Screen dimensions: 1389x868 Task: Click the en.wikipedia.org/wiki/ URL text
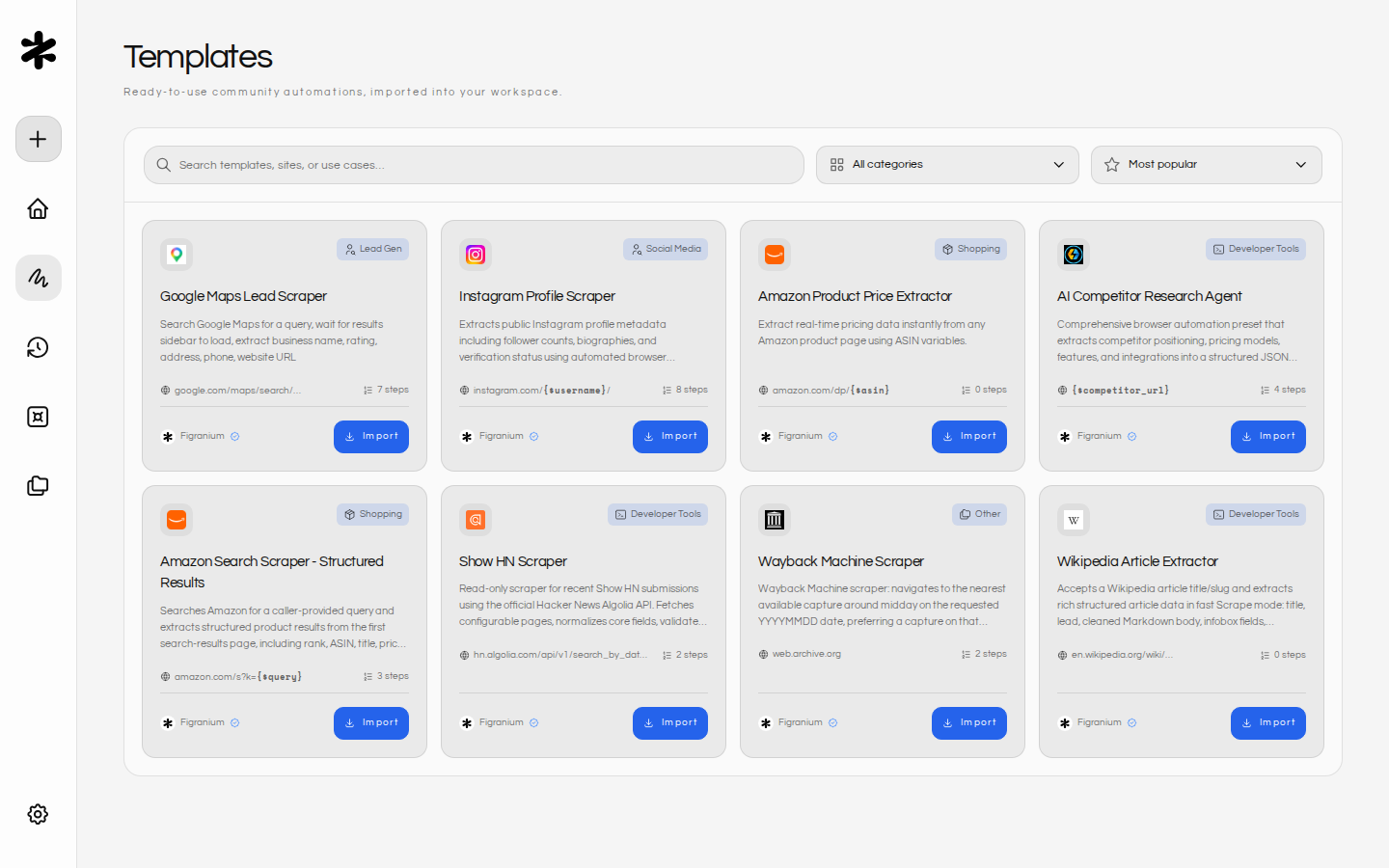point(1122,655)
